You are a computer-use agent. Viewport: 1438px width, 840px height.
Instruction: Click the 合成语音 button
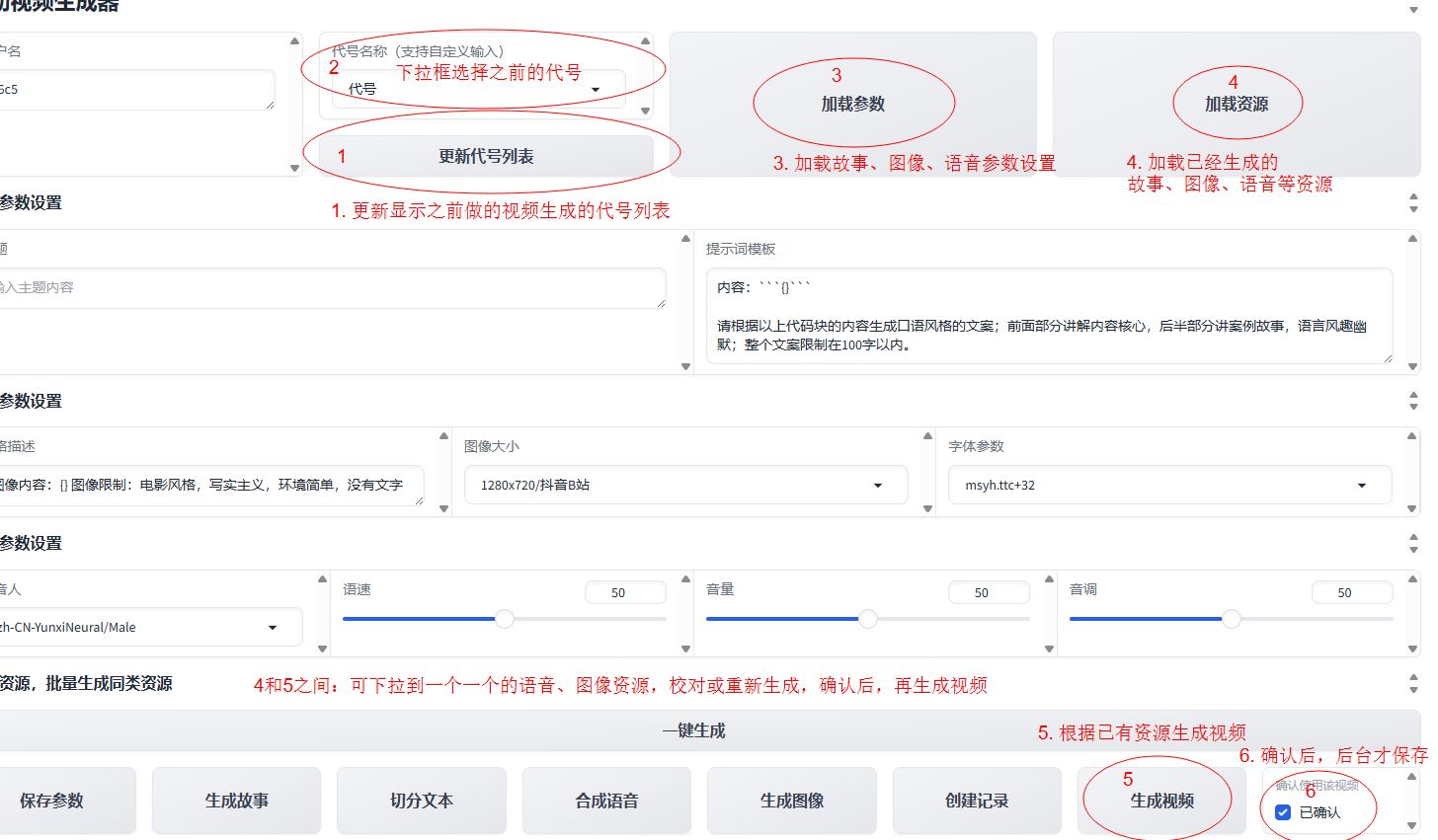pos(606,801)
